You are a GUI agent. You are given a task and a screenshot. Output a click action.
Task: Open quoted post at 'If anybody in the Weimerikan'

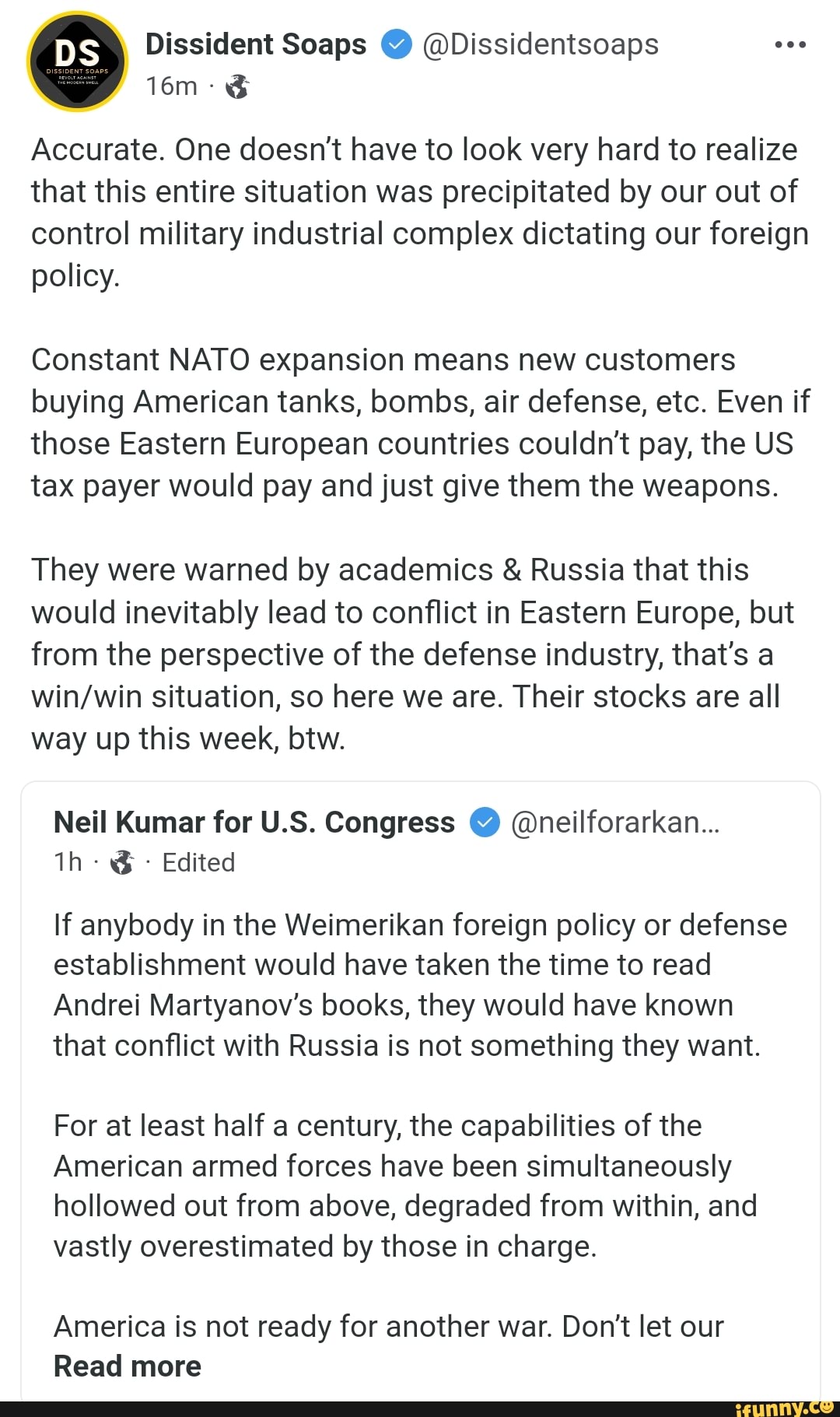(x=420, y=984)
